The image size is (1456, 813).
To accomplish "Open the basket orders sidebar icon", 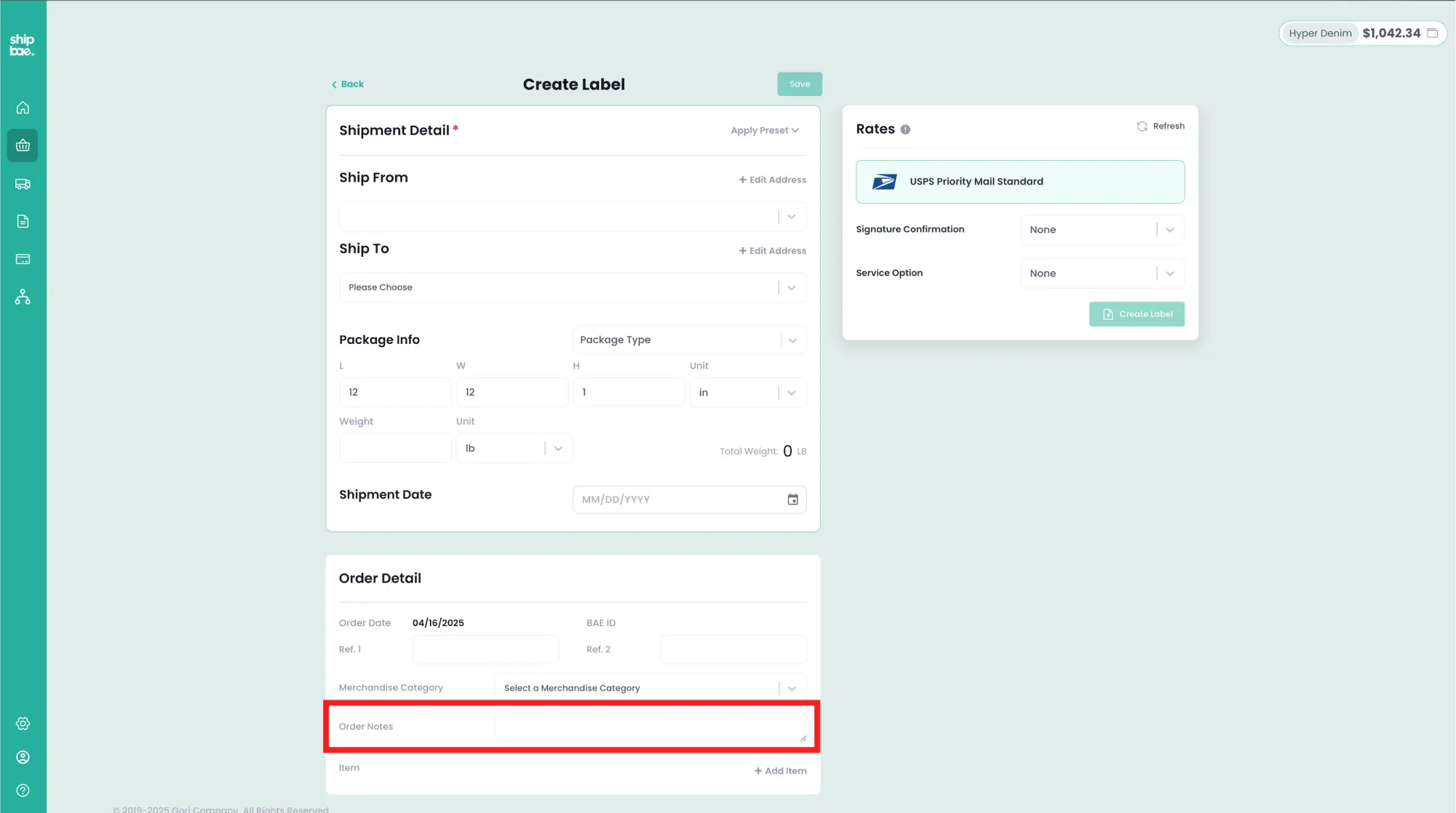I will (x=23, y=145).
